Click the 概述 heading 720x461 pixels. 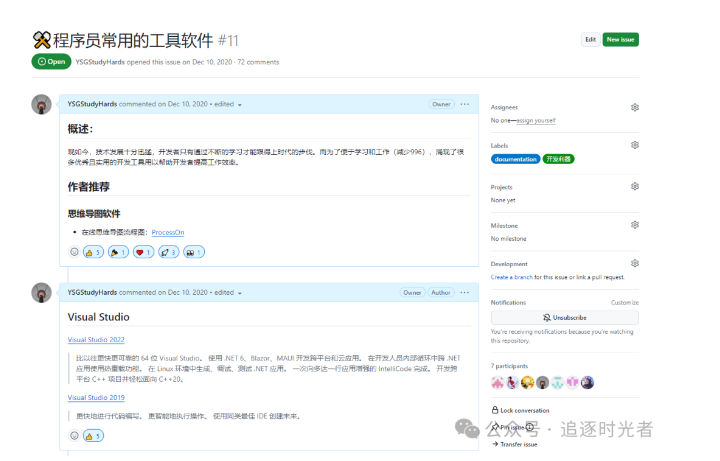tap(80, 129)
